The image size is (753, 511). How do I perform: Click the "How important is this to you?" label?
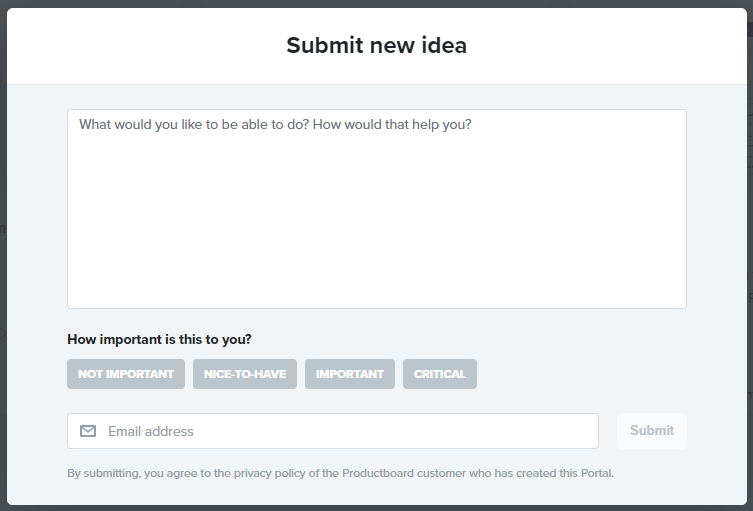(x=159, y=339)
